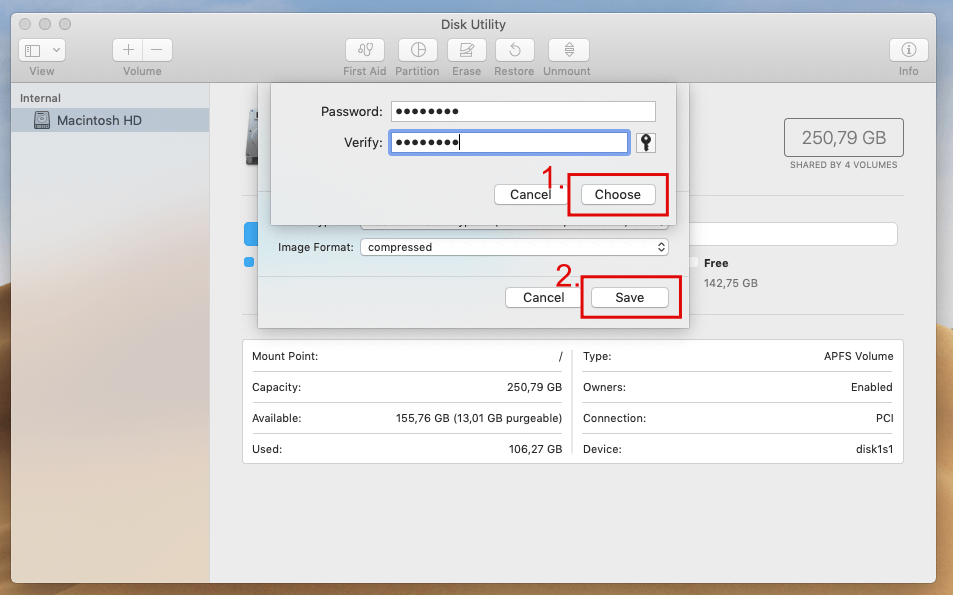Screen dimensions: 953x595
Task: Click the Restore toolbar icon
Action: [514, 50]
